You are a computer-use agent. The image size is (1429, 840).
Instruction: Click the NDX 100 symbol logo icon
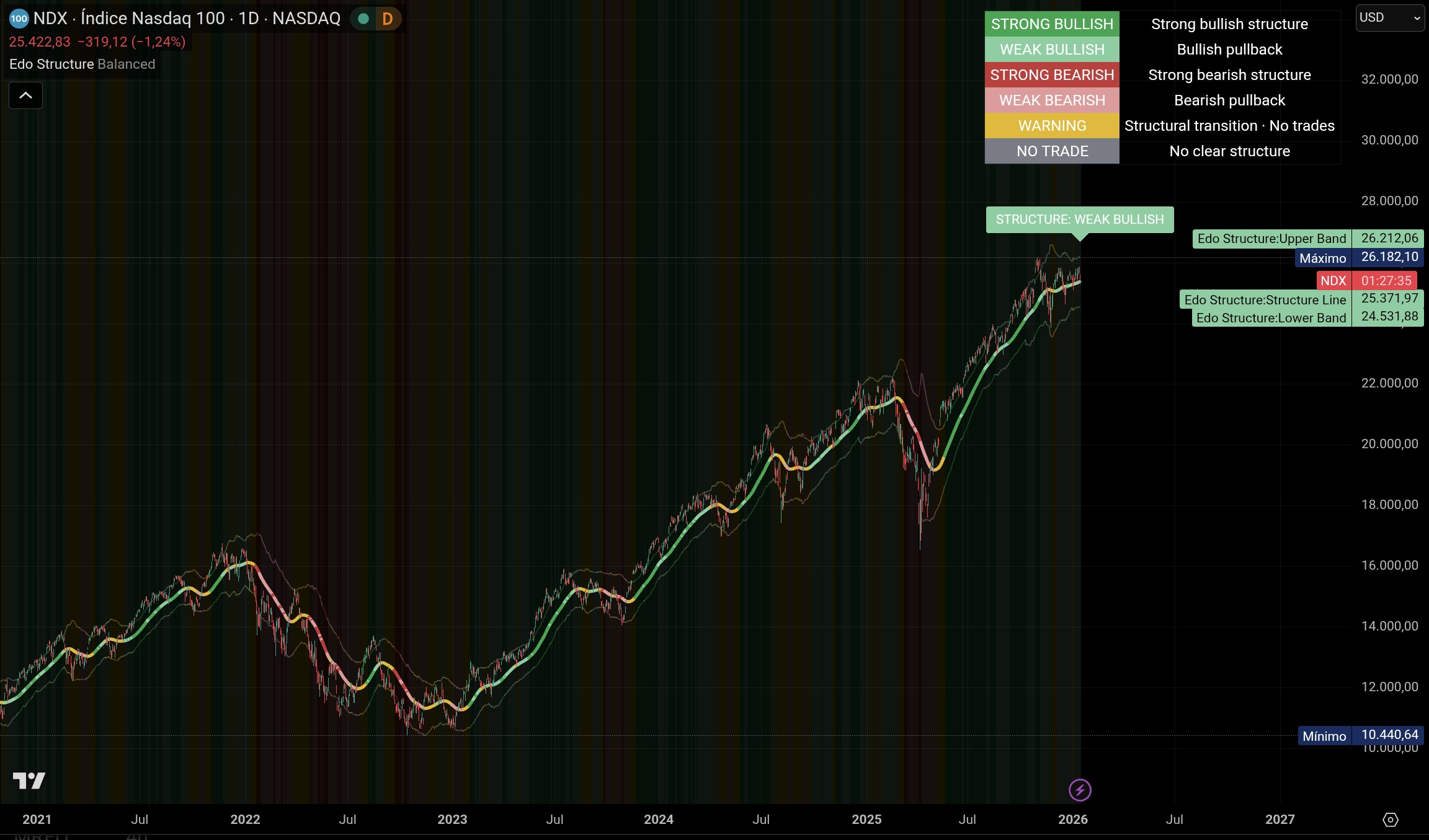tap(19, 19)
